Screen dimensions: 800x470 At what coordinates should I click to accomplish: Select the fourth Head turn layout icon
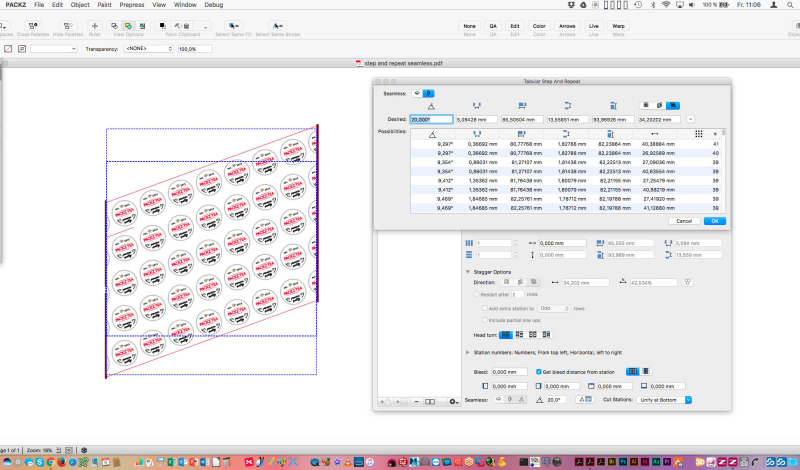(546, 335)
